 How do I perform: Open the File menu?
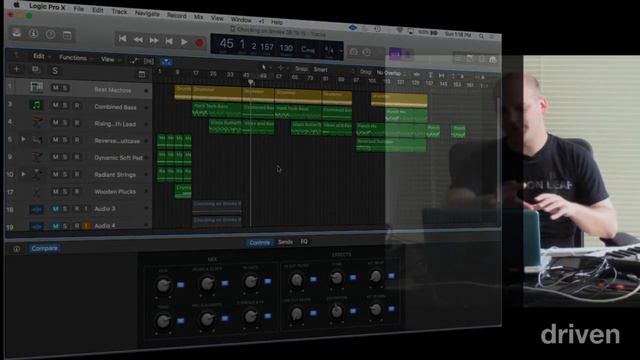click(78, 9)
